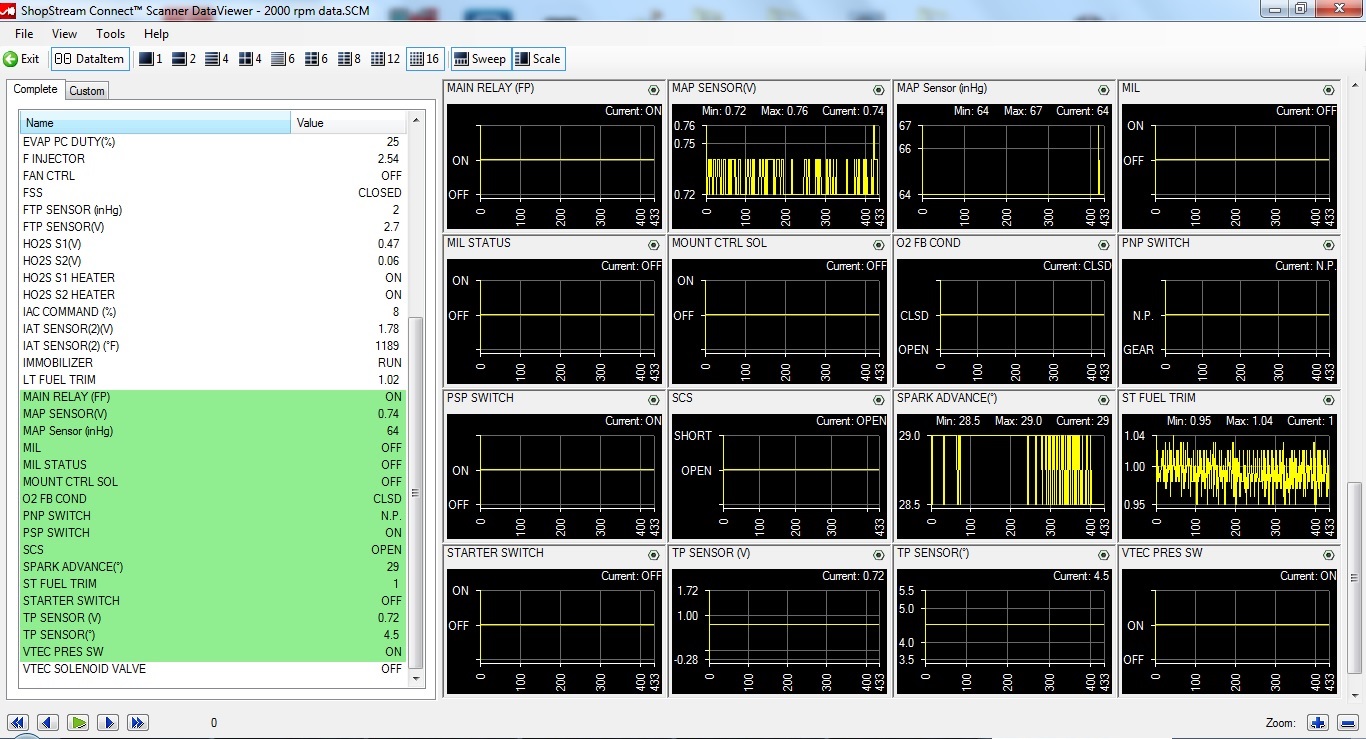Select the FAN CTRL row

pos(212,176)
